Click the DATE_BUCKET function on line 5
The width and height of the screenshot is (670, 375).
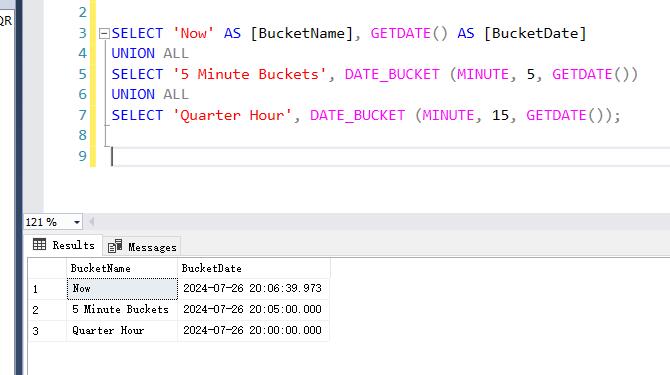pos(392,74)
